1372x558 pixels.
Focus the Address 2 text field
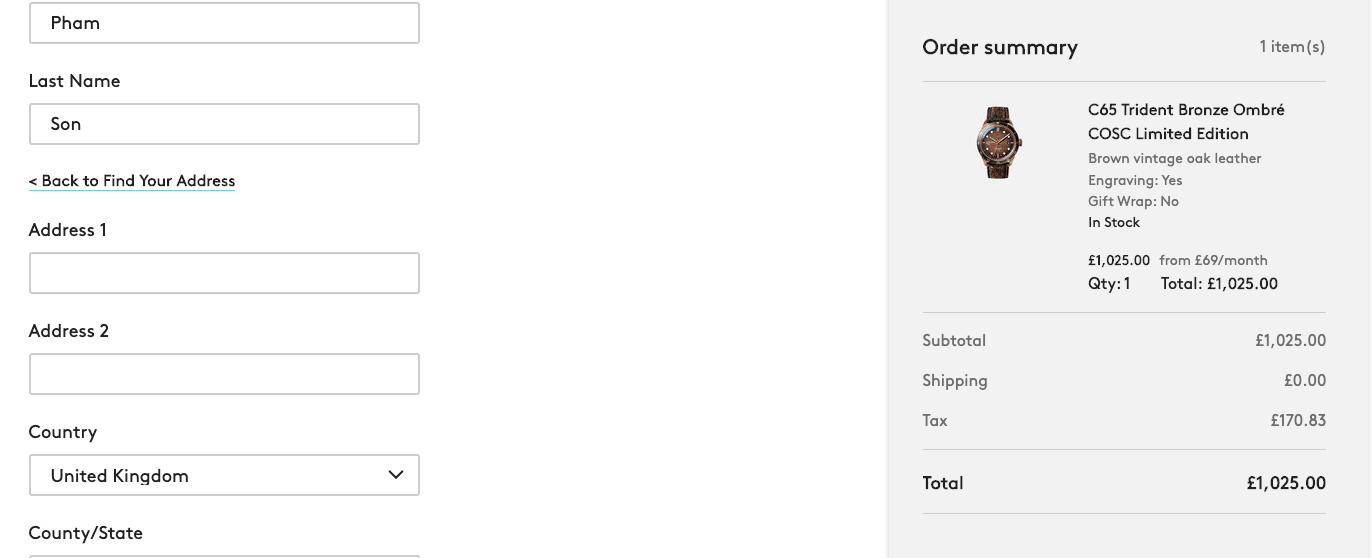224,374
